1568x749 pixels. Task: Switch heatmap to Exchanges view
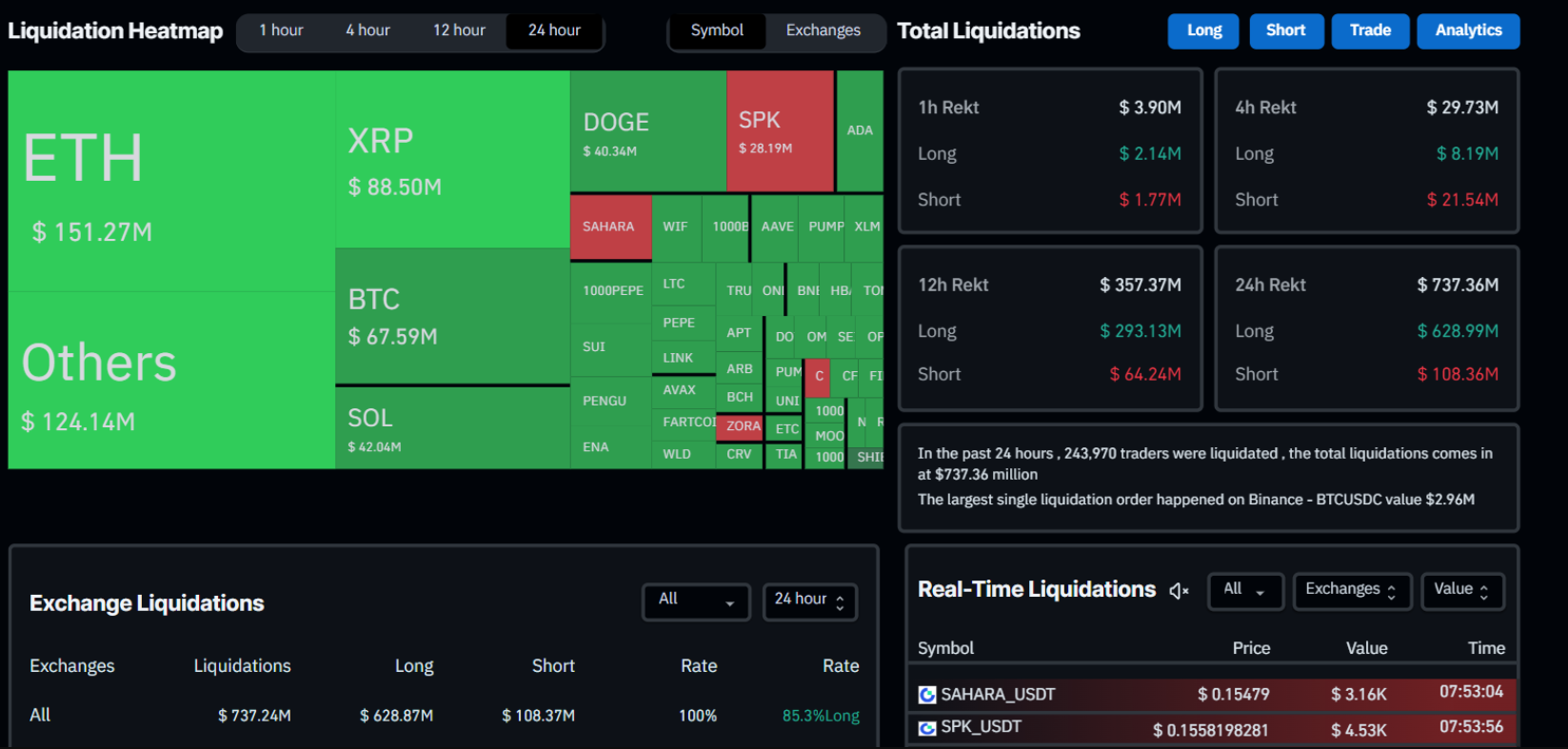point(823,30)
